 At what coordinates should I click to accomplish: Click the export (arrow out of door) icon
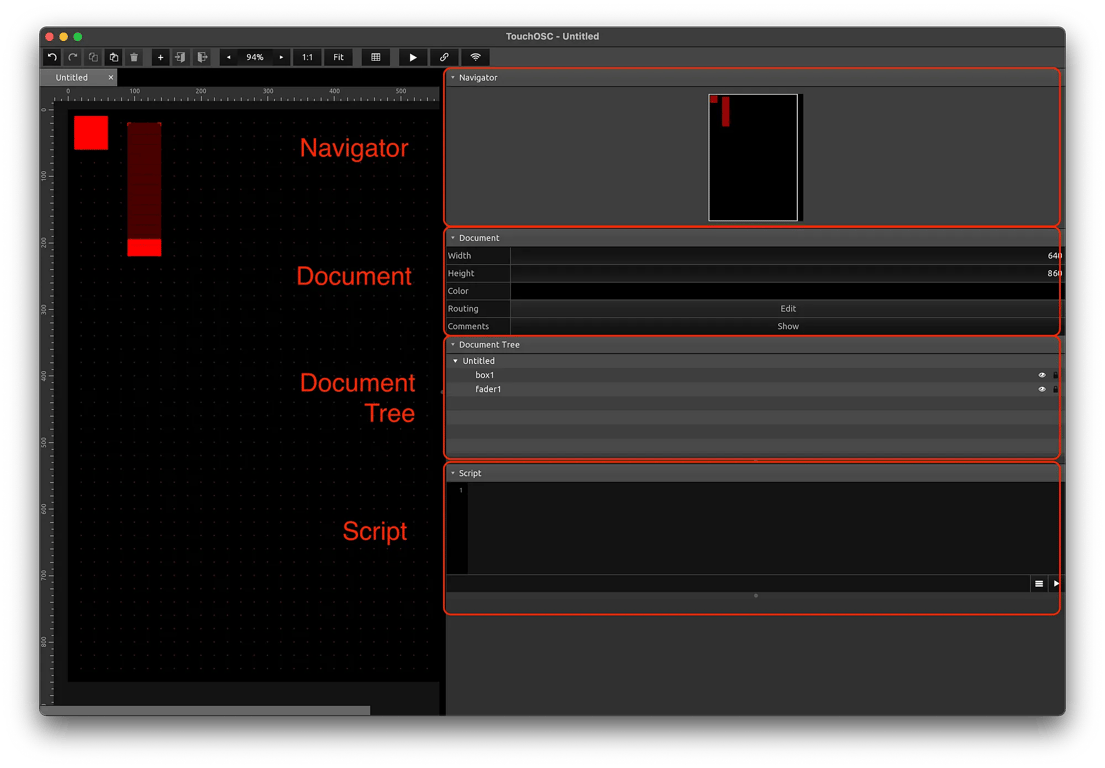click(202, 57)
